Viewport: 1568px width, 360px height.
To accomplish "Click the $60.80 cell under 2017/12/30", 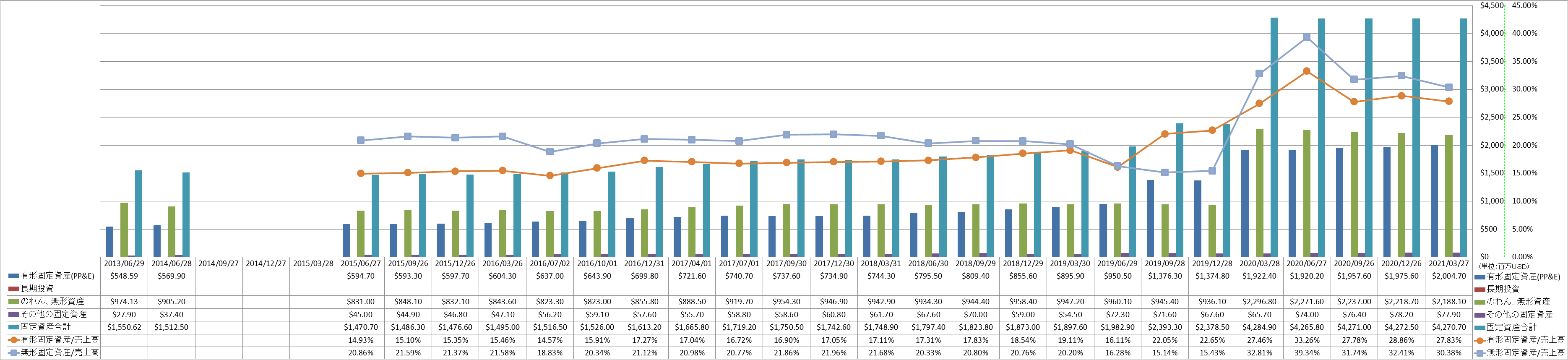I will 833,314.
